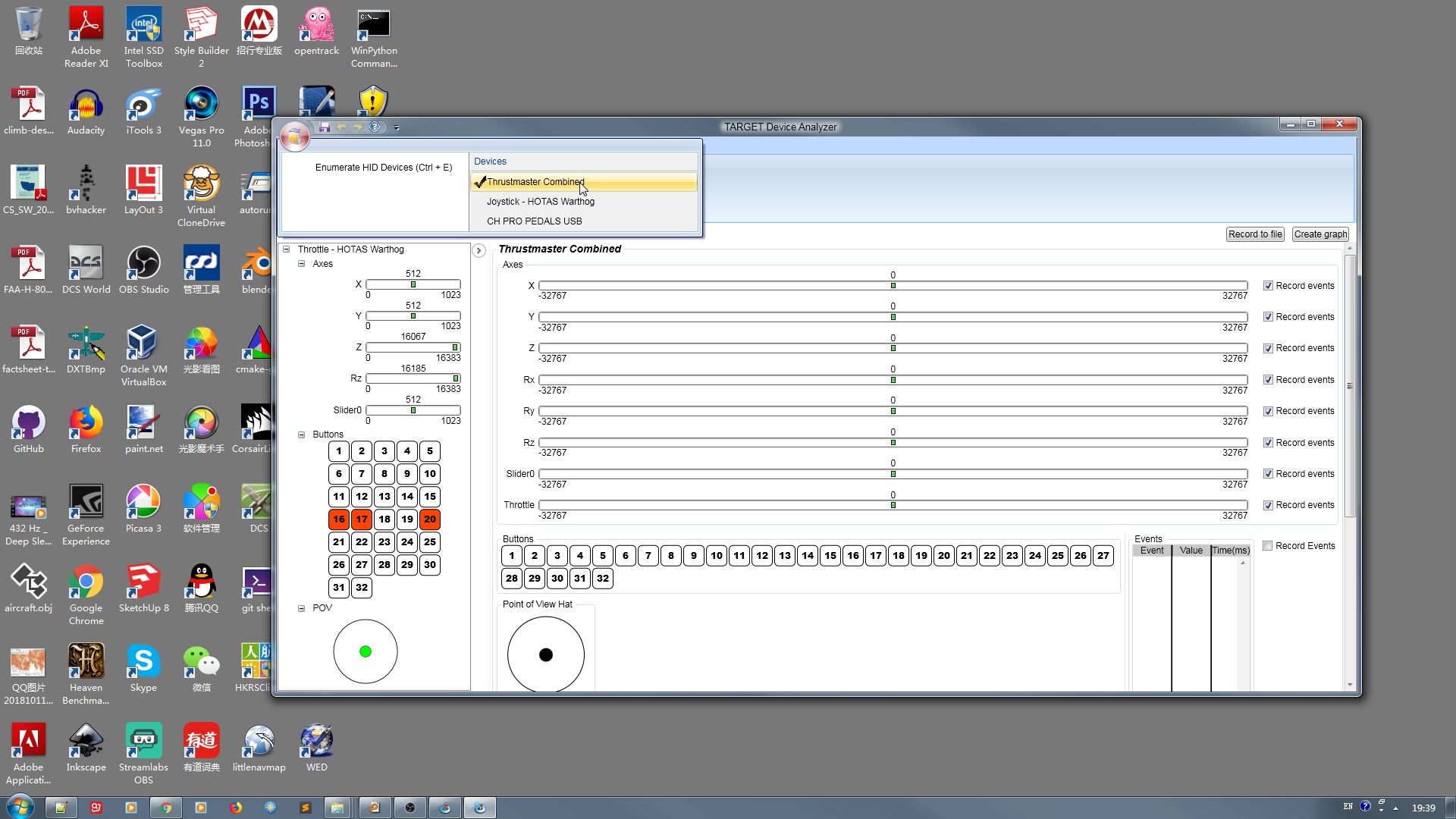Click the Windows Start button

[20, 807]
